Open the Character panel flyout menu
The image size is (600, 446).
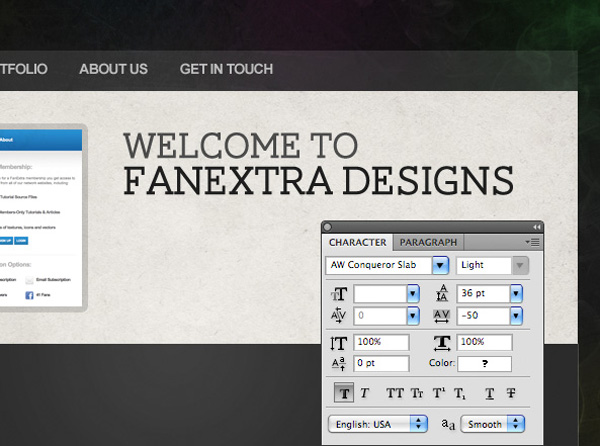[533, 243]
